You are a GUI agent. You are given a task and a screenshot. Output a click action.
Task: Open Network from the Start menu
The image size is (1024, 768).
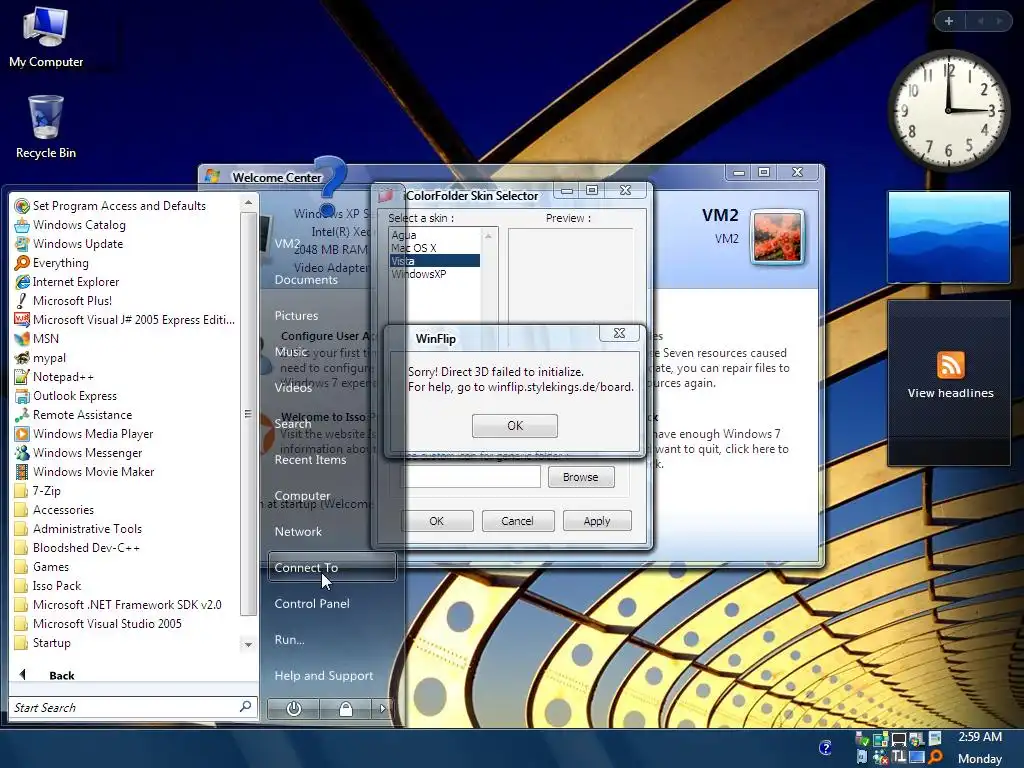click(x=298, y=532)
